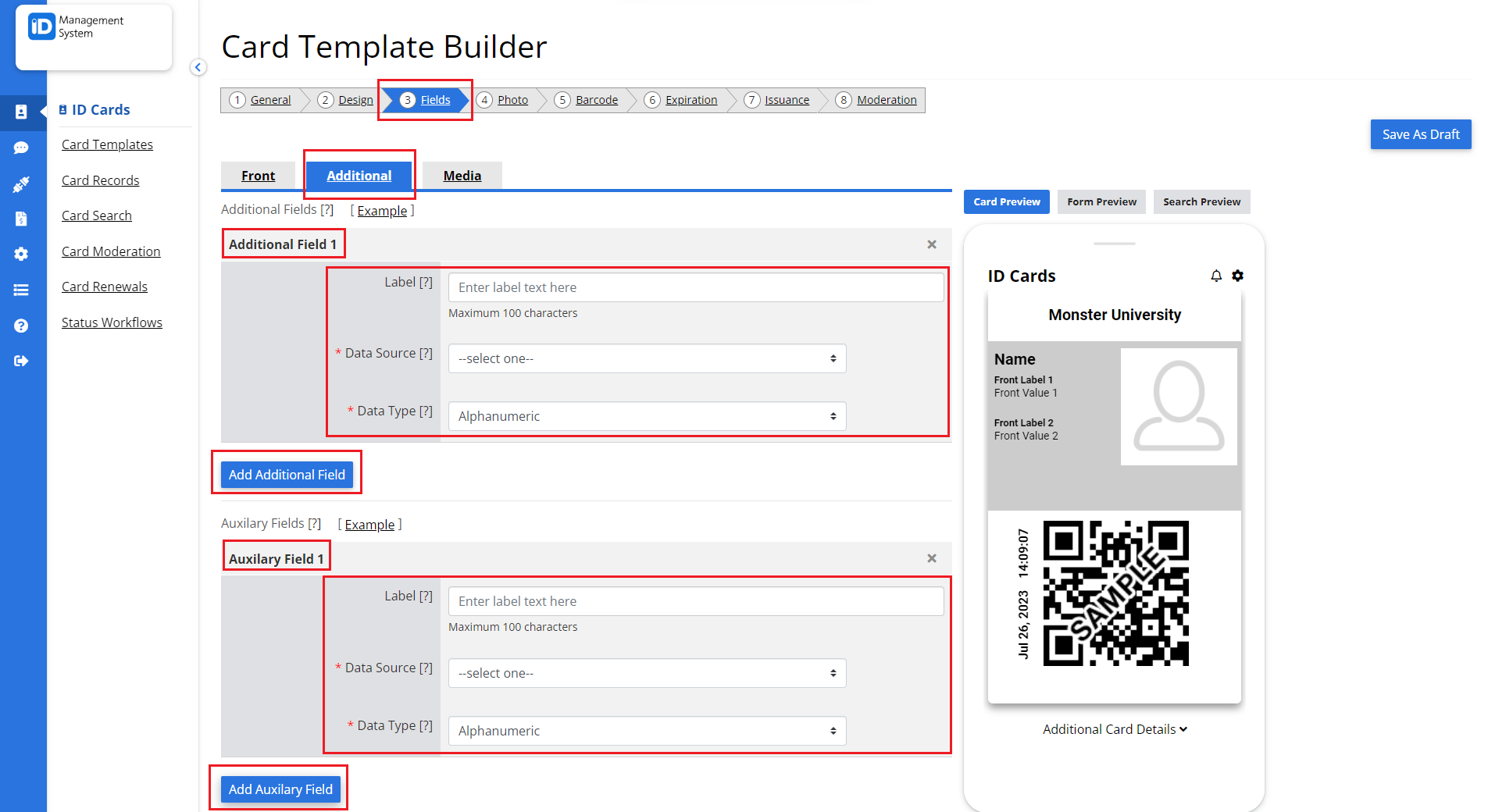Image resolution: width=1488 pixels, height=812 pixels.
Task: Click the notification bell on the ID Cards preview
Action: [x=1216, y=276]
